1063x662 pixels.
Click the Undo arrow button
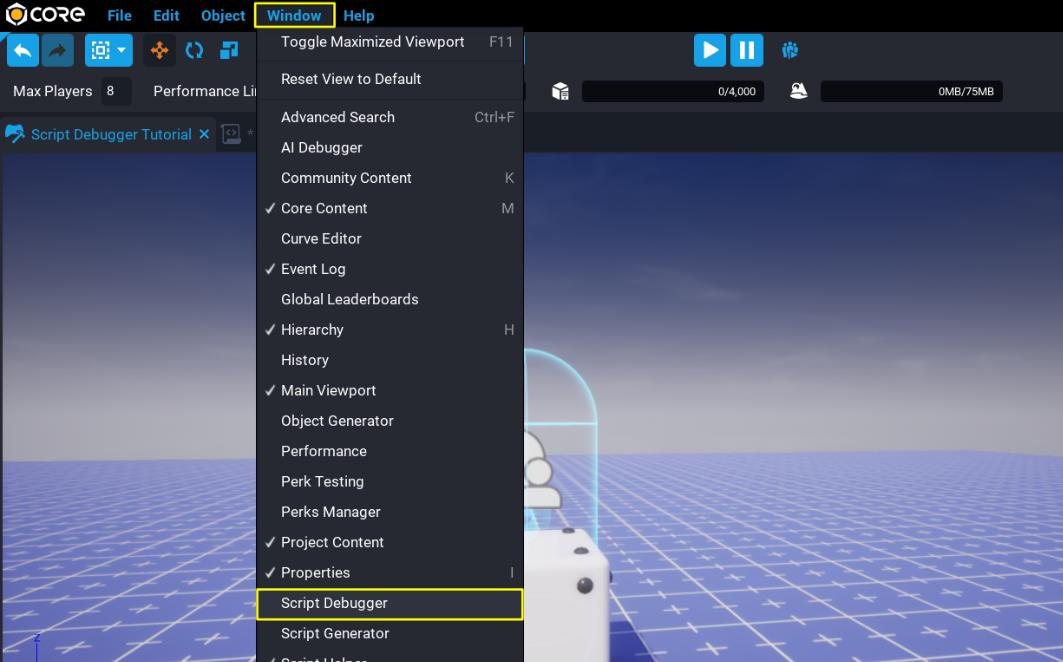pos(23,50)
